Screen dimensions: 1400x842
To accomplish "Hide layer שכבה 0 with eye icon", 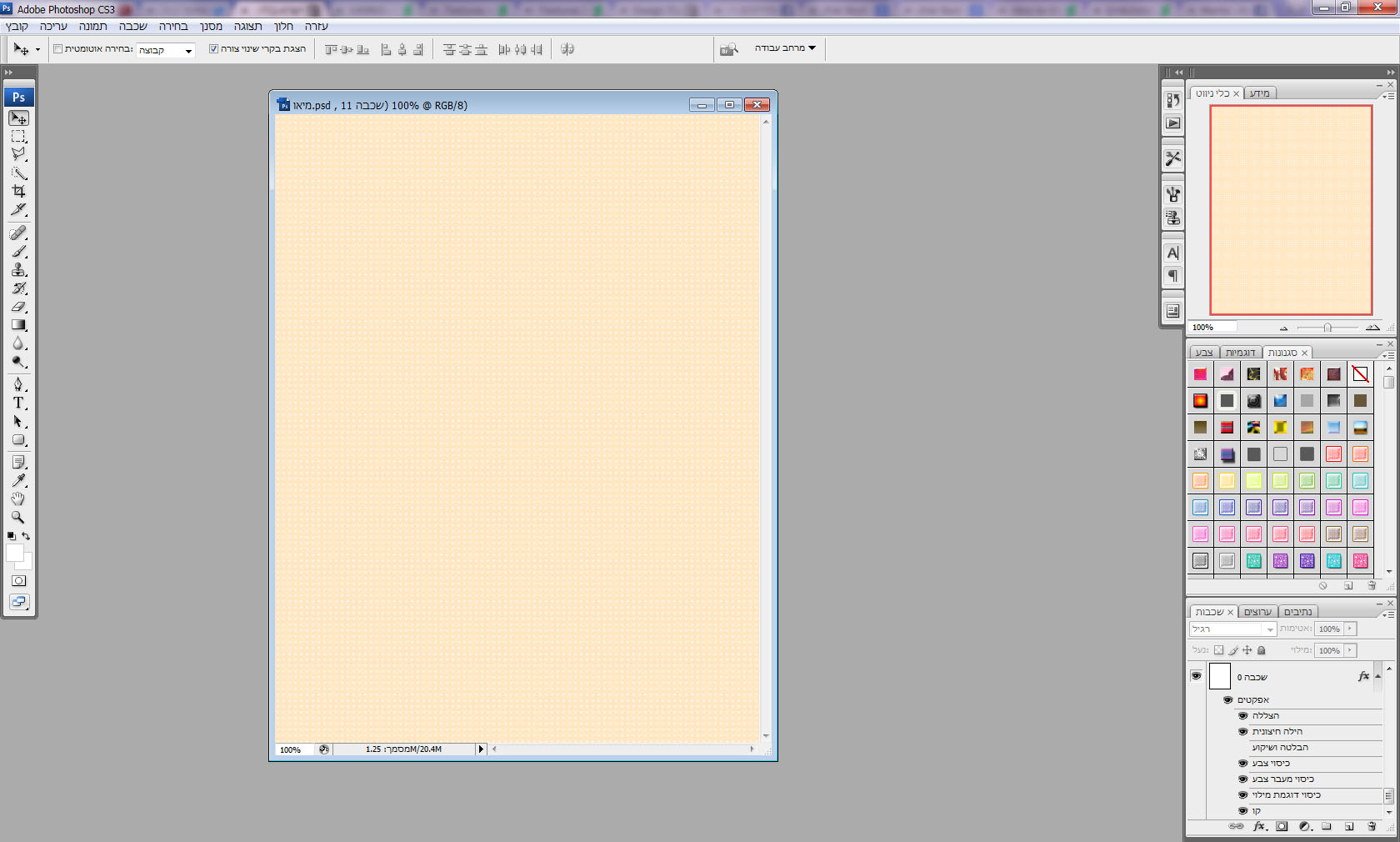I will click(1196, 676).
